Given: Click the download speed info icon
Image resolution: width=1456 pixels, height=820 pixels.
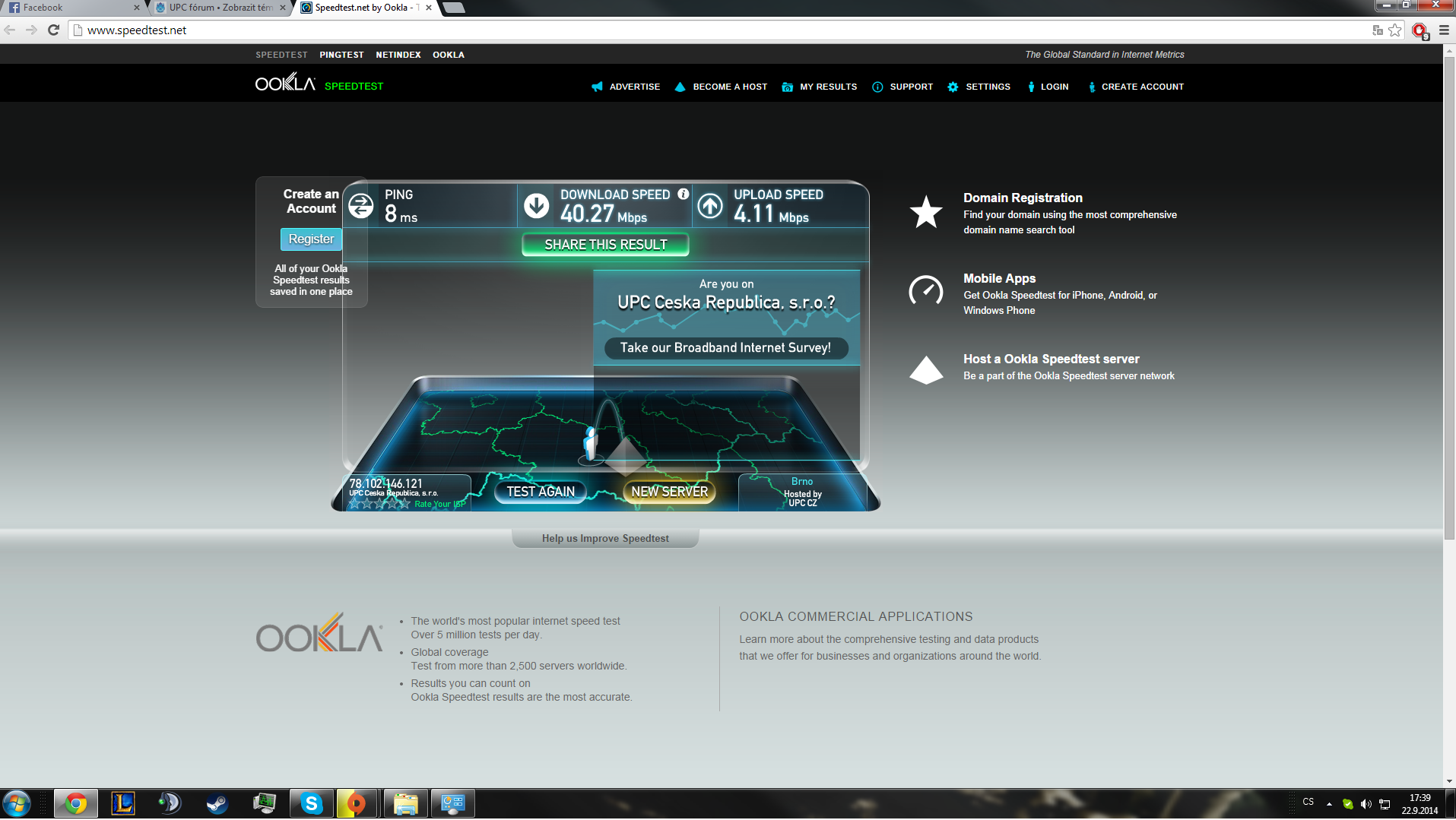Looking at the screenshot, I should (684, 194).
